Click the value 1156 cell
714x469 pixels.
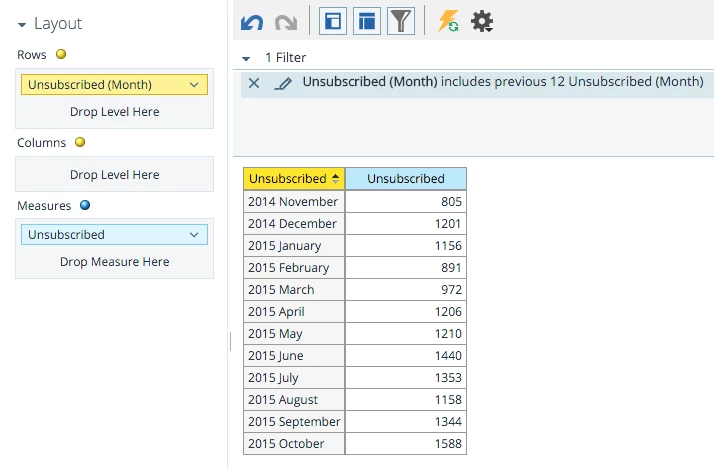[x=406, y=245]
